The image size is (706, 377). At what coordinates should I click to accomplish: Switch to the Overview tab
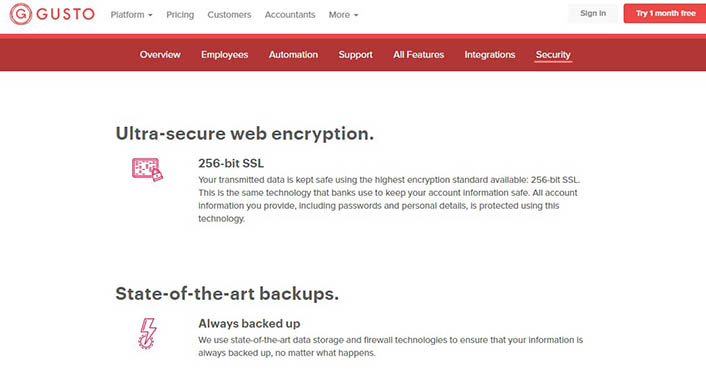160,55
